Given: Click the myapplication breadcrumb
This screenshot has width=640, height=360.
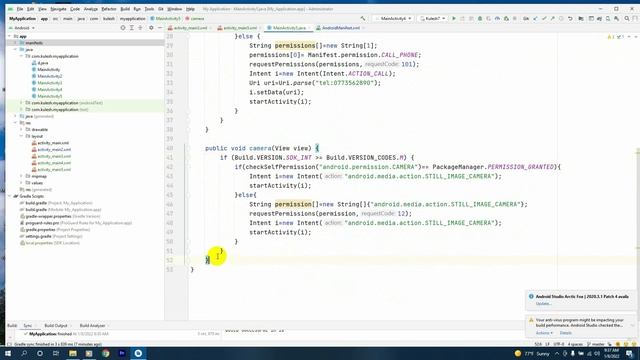Looking at the screenshot, I should (x=132, y=18).
